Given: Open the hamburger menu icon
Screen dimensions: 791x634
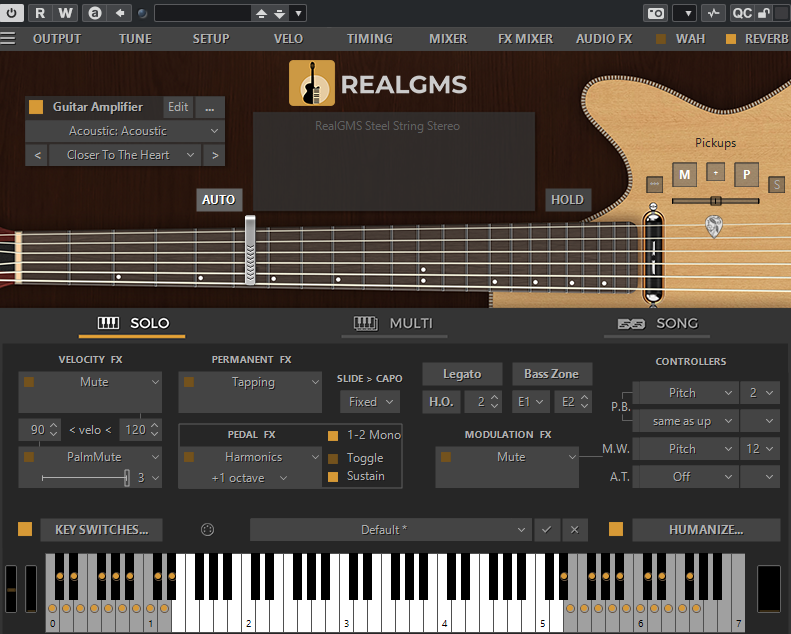Looking at the screenshot, I should pyautogui.click(x=8, y=38).
